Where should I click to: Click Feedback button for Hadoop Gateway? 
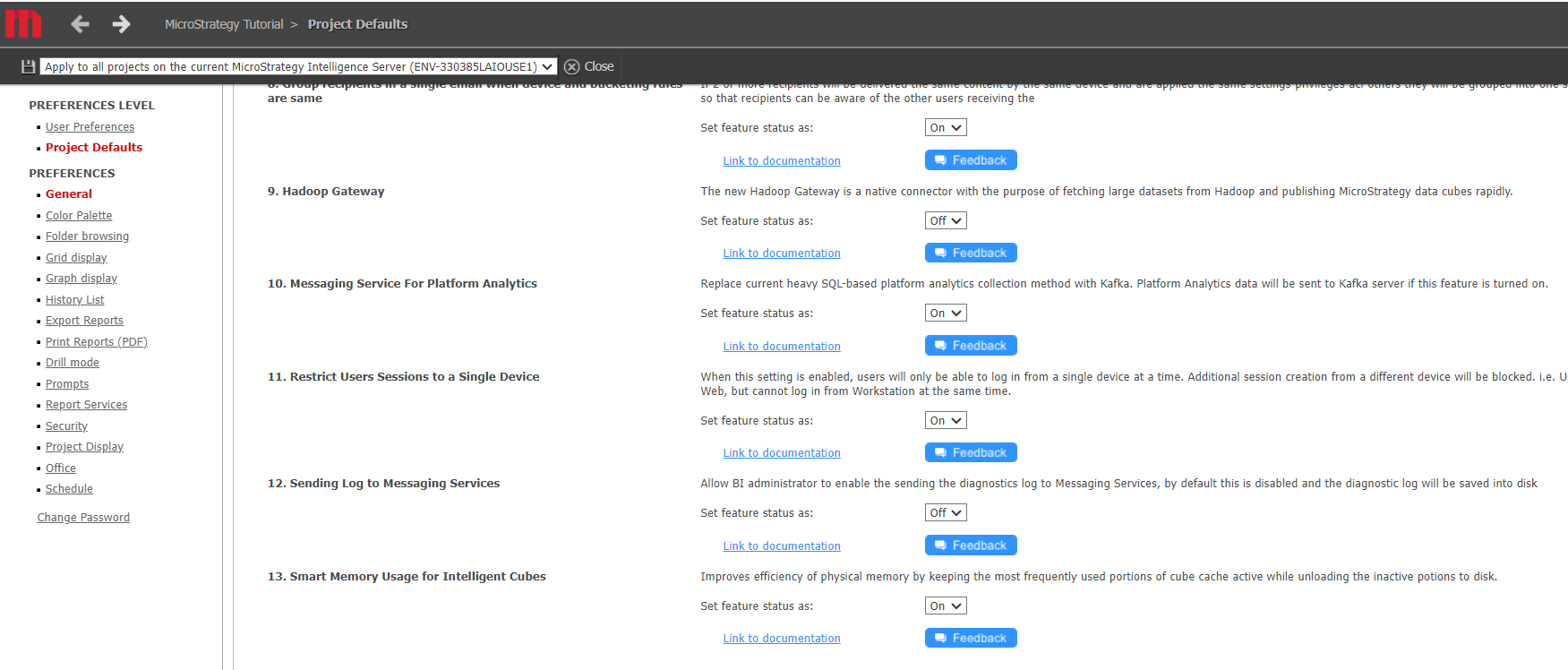click(970, 253)
